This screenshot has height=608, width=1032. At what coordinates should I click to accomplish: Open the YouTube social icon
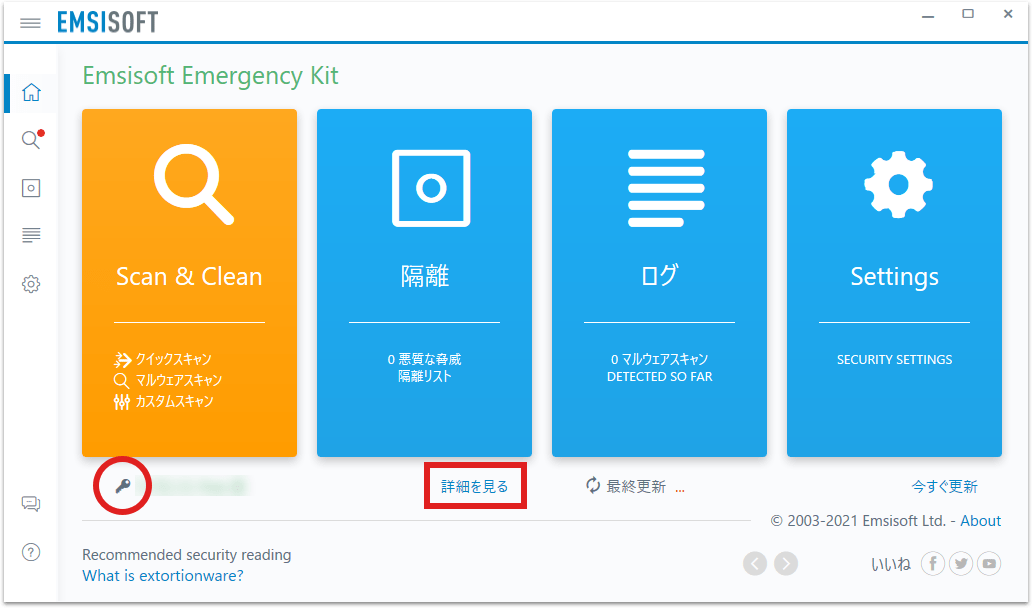click(x=989, y=564)
